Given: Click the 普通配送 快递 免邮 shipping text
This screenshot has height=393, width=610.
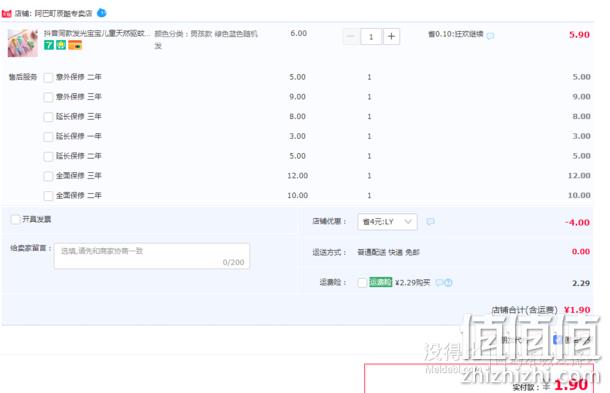Looking at the screenshot, I should 388,253.
